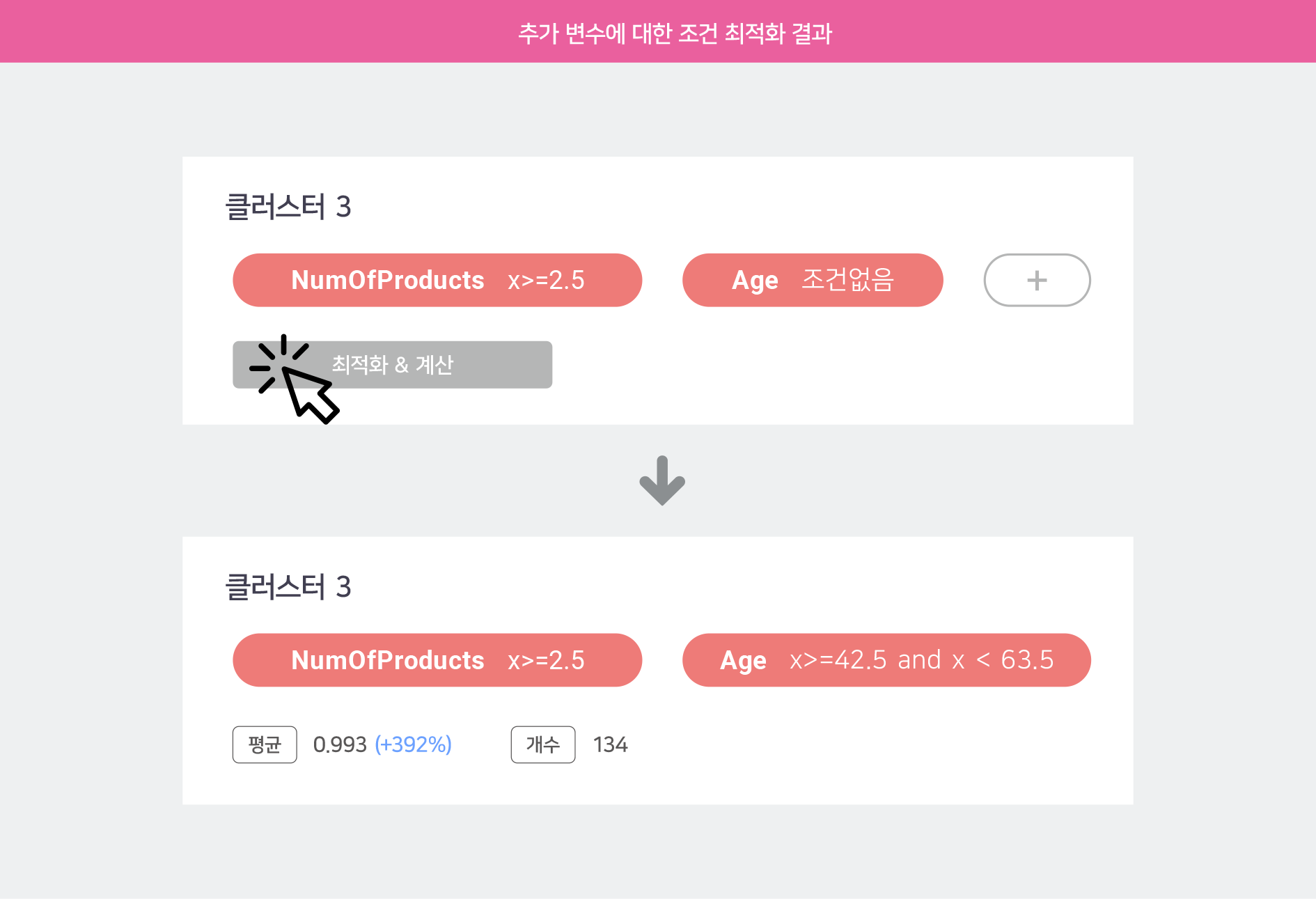Click the x>=2.5 condition in the lower card
Image resolution: width=1316 pixels, height=899 pixels.
coord(546,660)
